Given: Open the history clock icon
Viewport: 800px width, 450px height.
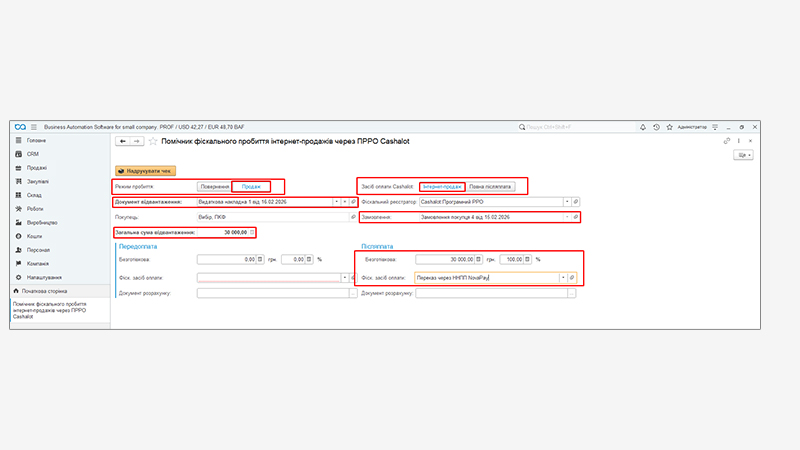Looking at the screenshot, I should (655, 127).
